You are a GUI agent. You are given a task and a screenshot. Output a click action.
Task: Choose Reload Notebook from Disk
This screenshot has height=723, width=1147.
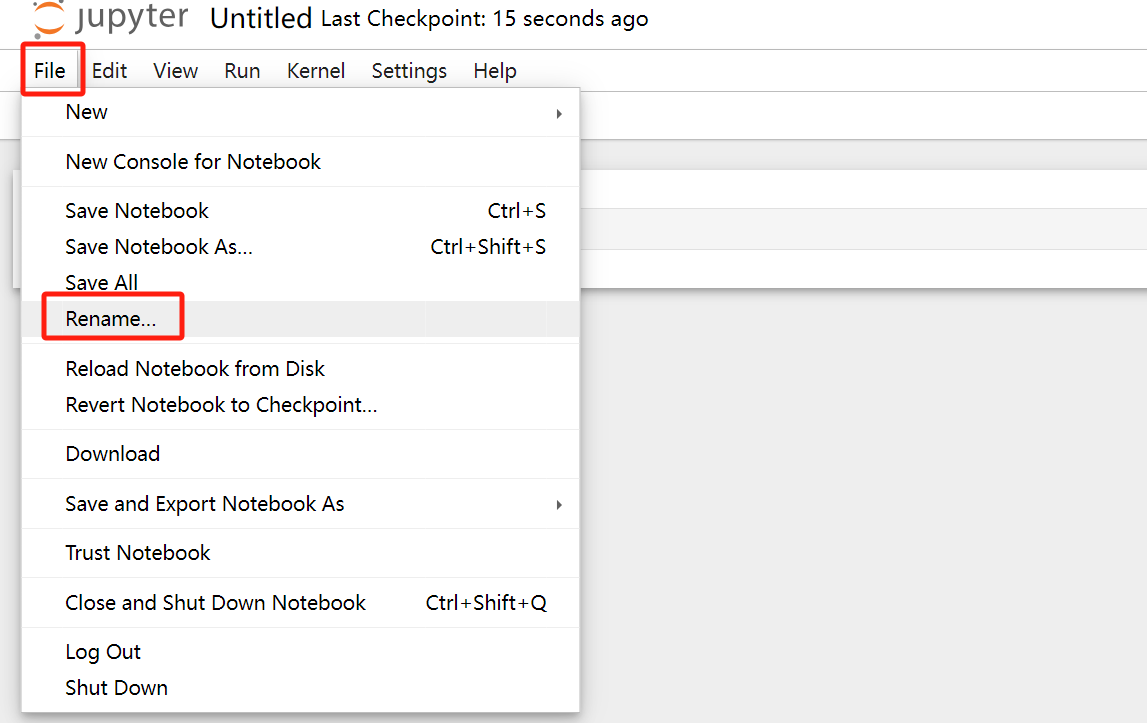click(x=195, y=369)
